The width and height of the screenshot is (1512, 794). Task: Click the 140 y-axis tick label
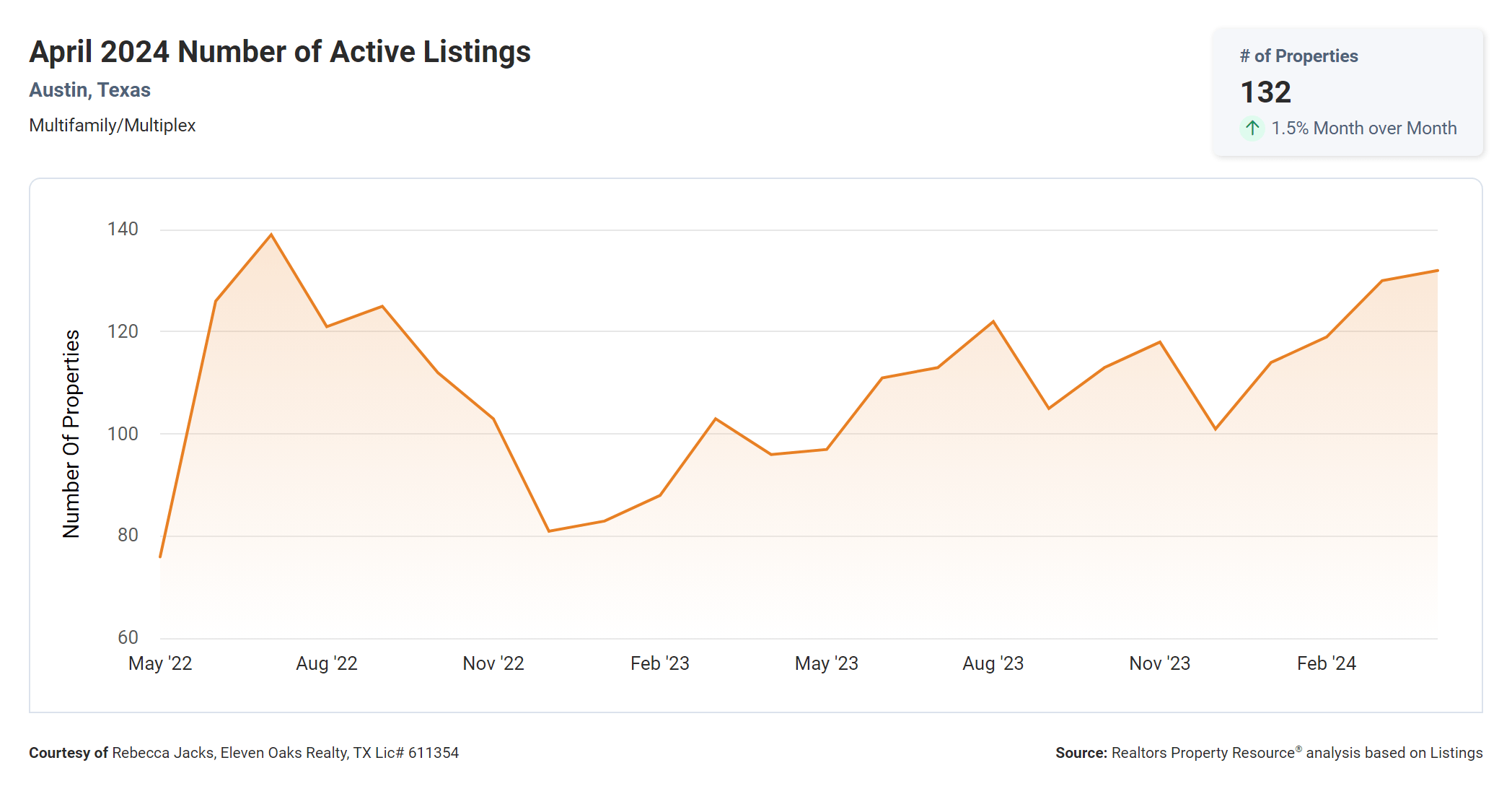123,230
